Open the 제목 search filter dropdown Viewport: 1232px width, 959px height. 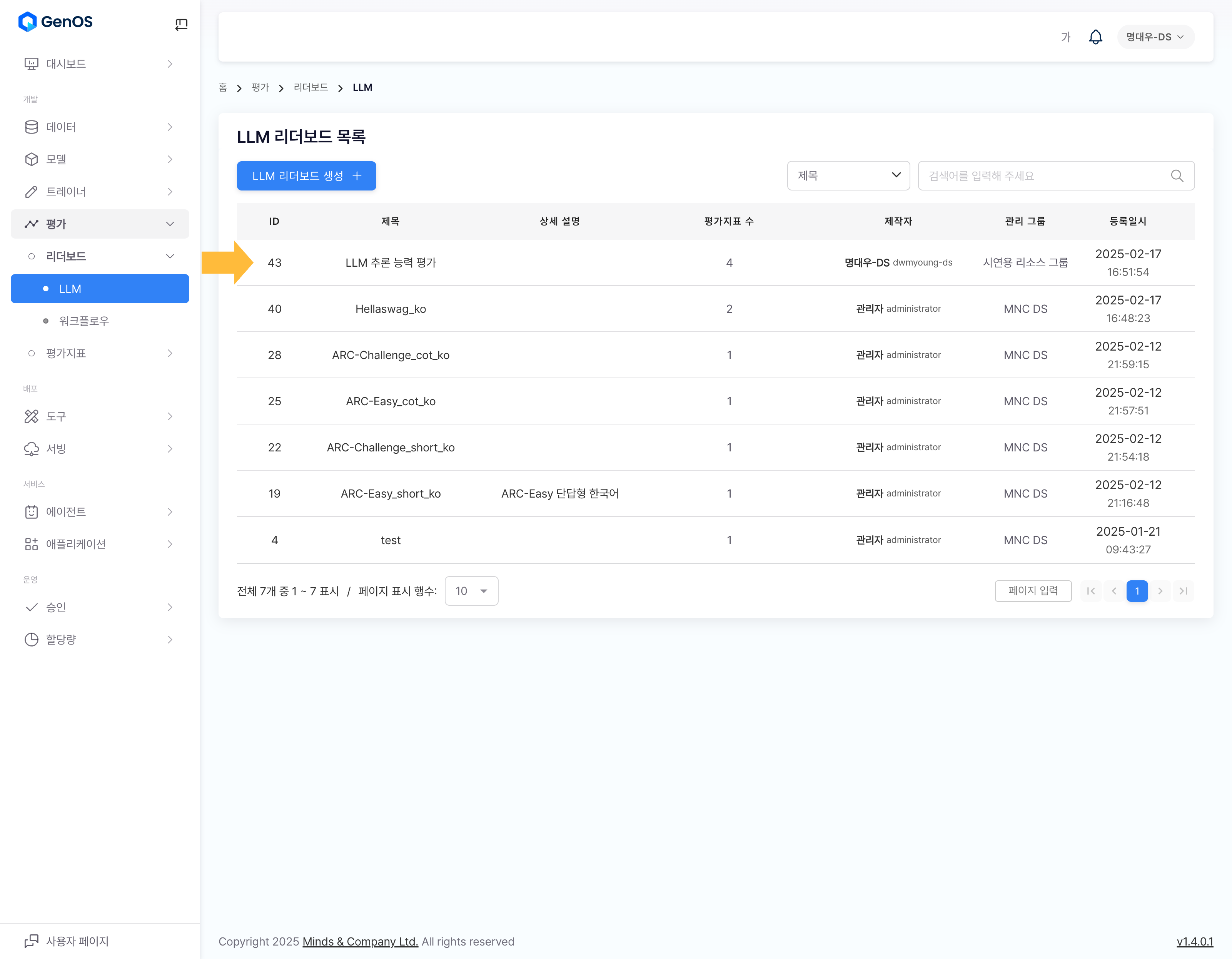848,176
